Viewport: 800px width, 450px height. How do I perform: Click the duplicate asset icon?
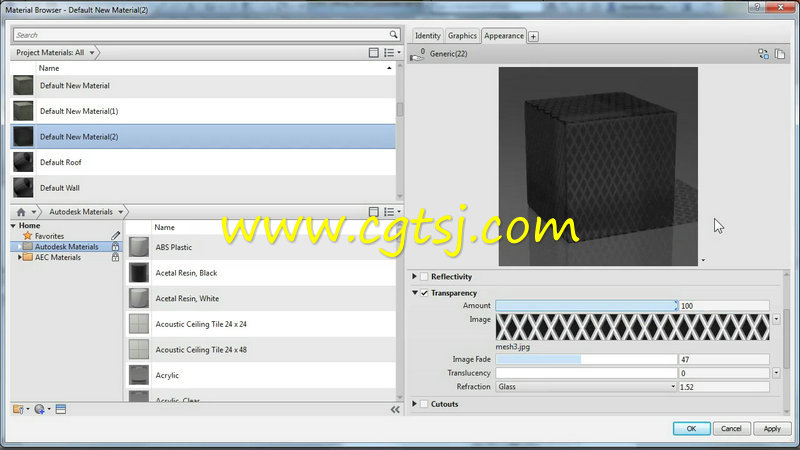point(780,54)
